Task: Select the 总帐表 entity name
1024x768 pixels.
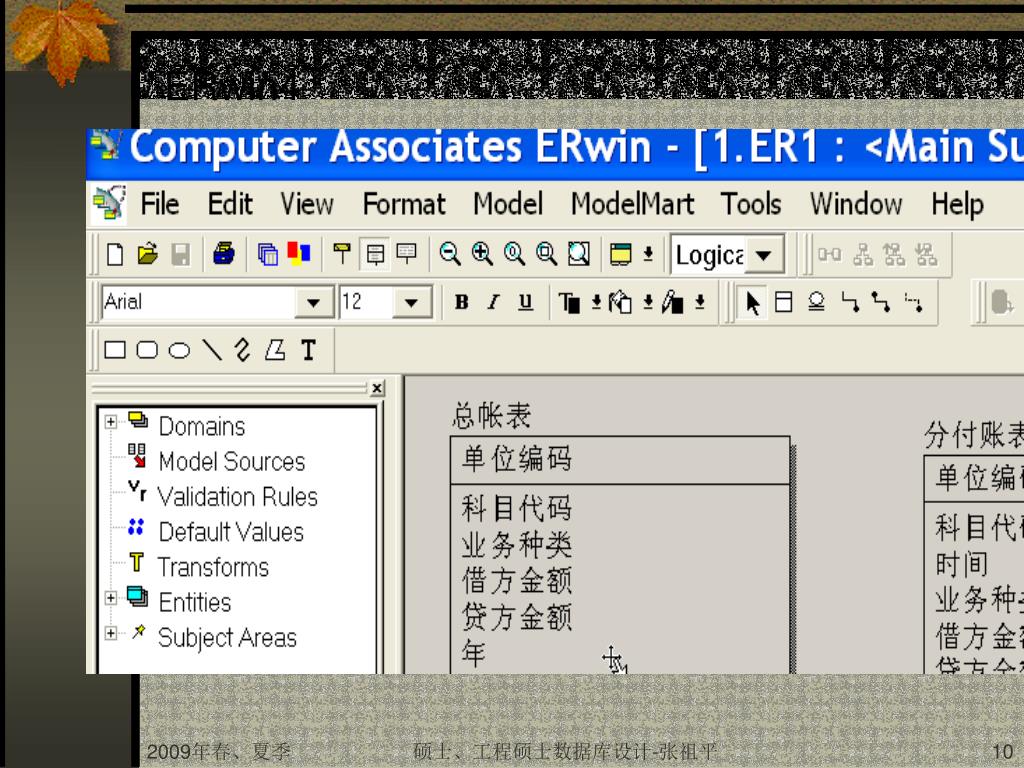Action: pyautogui.click(x=491, y=416)
